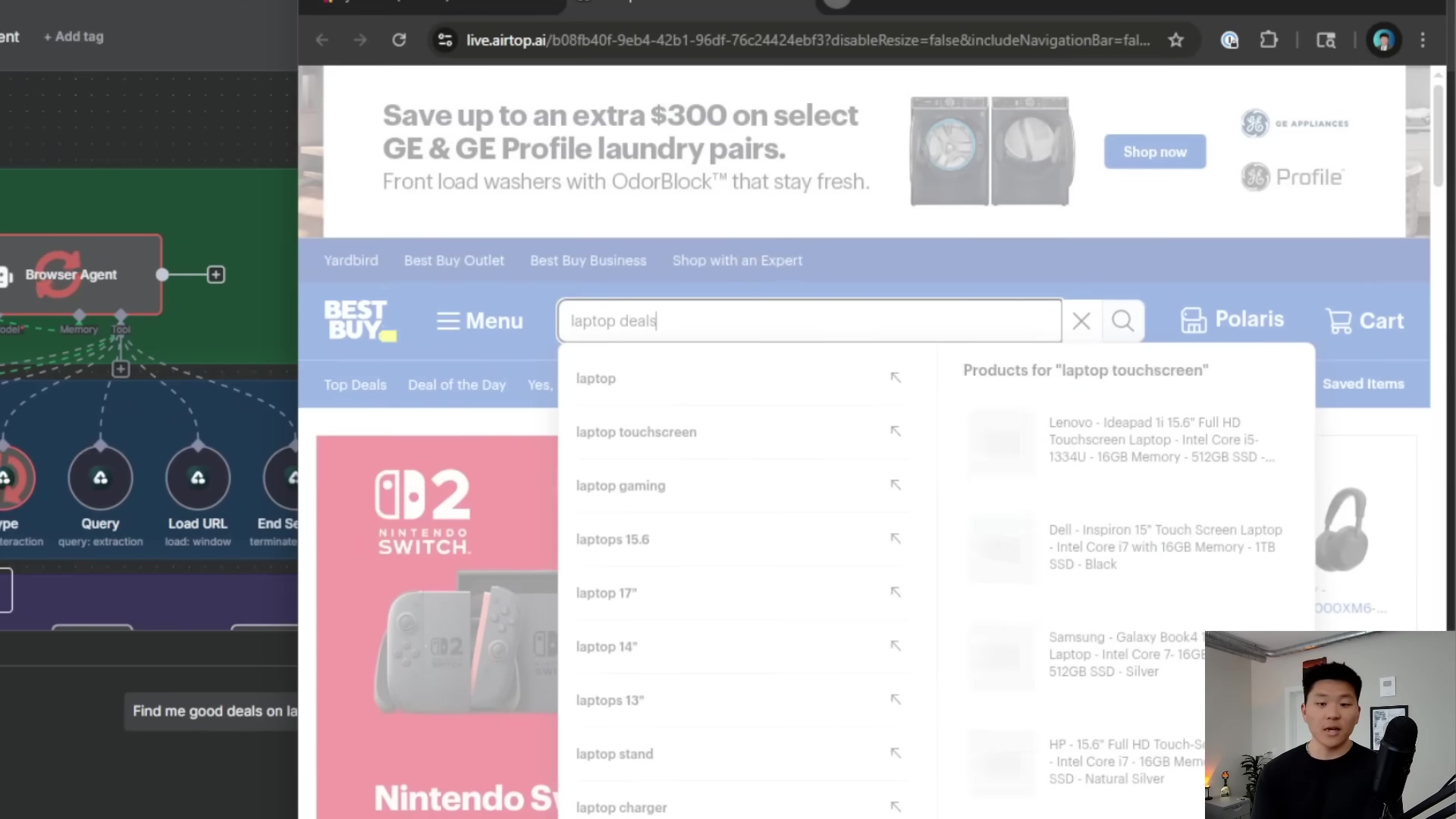Go to Top Deals tab
The width and height of the screenshot is (1456, 819).
[x=355, y=385]
